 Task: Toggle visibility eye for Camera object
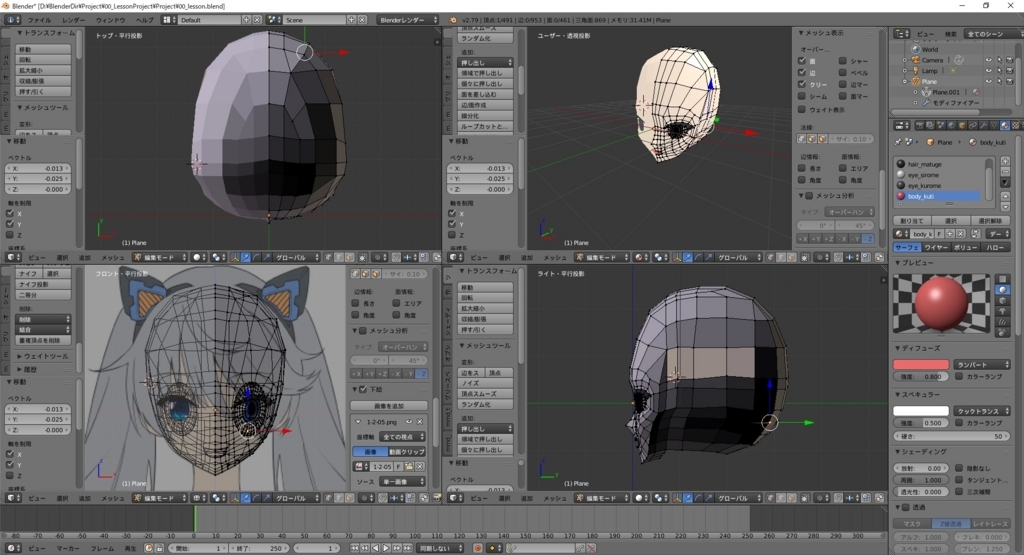987,60
